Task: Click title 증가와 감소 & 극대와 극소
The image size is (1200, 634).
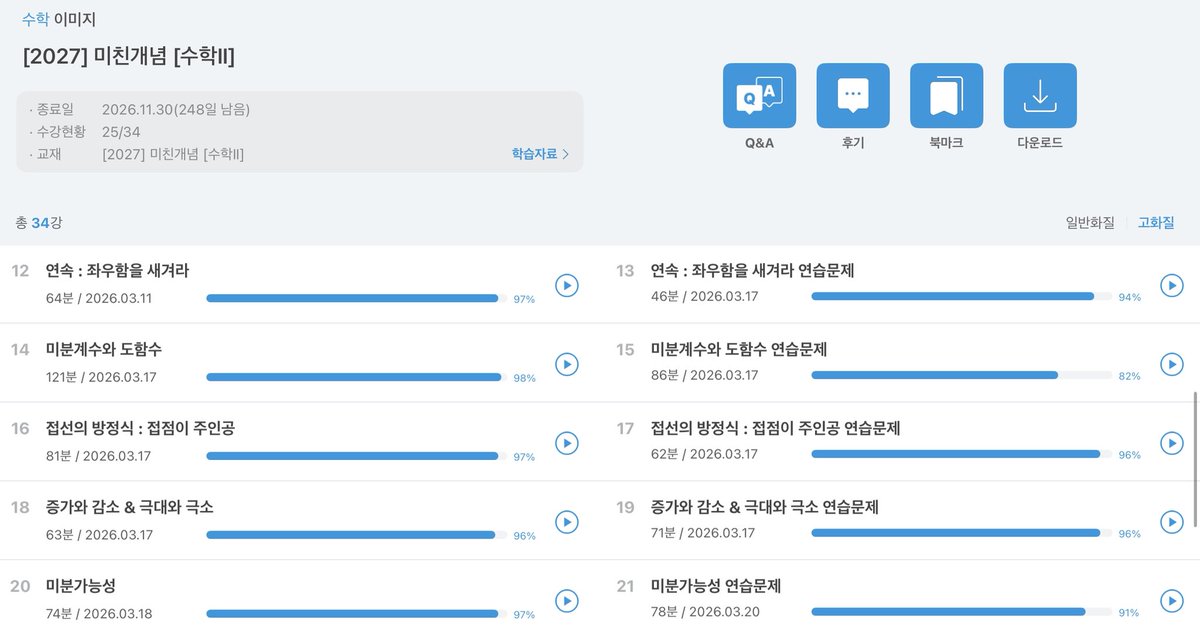Action: (x=130, y=507)
